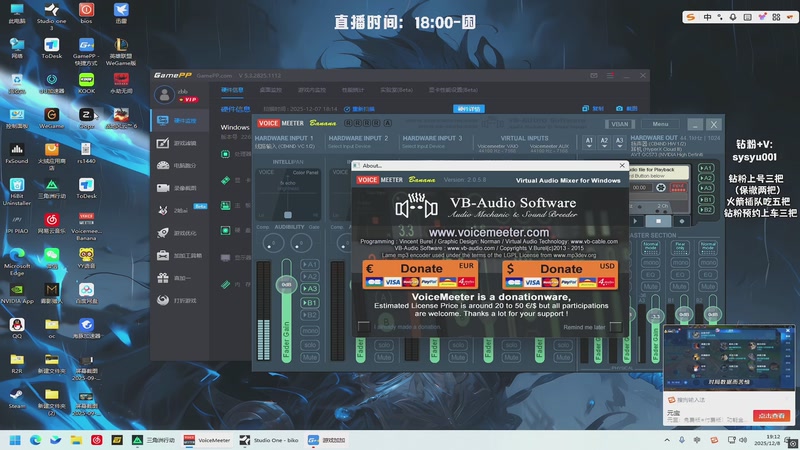Open the Lab (Beta) tab in GamePP

coord(396,90)
